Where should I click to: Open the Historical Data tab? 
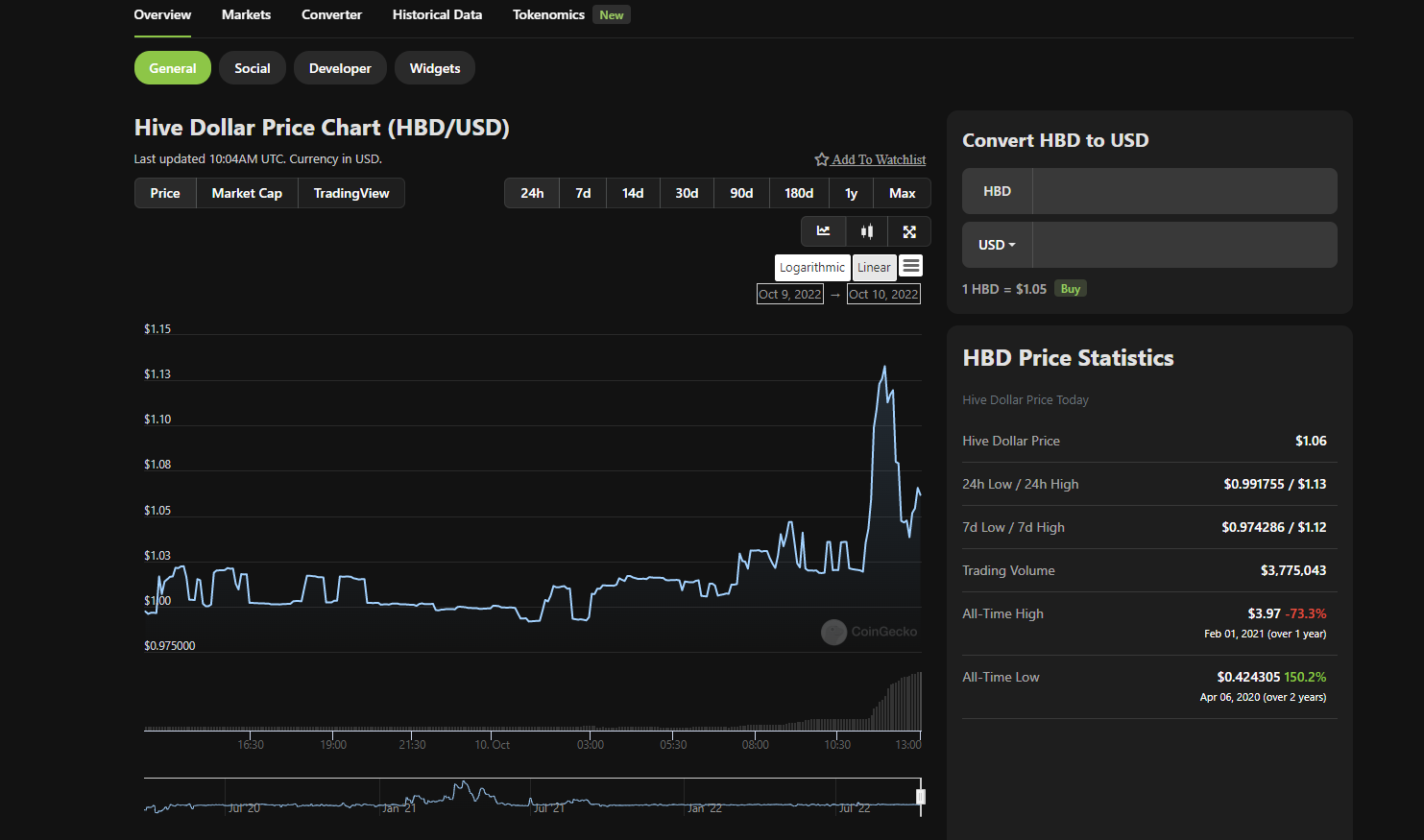tap(437, 14)
